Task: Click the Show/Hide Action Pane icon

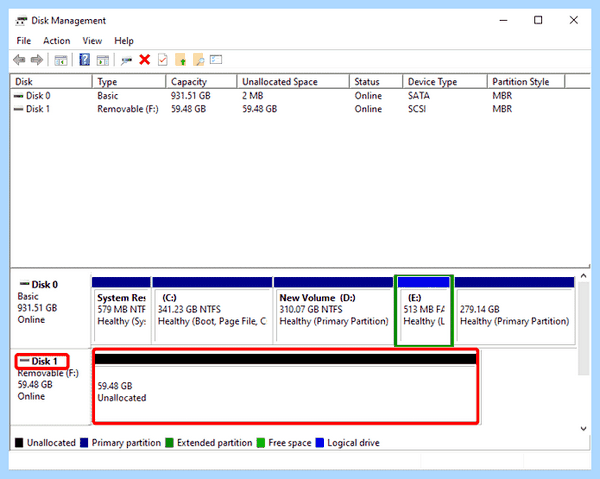Action: pos(103,60)
